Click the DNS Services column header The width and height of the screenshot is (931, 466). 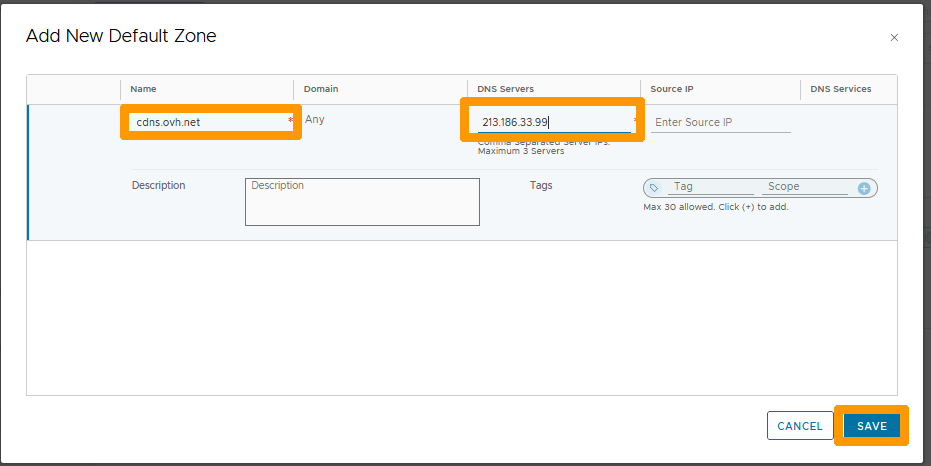tap(841, 89)
